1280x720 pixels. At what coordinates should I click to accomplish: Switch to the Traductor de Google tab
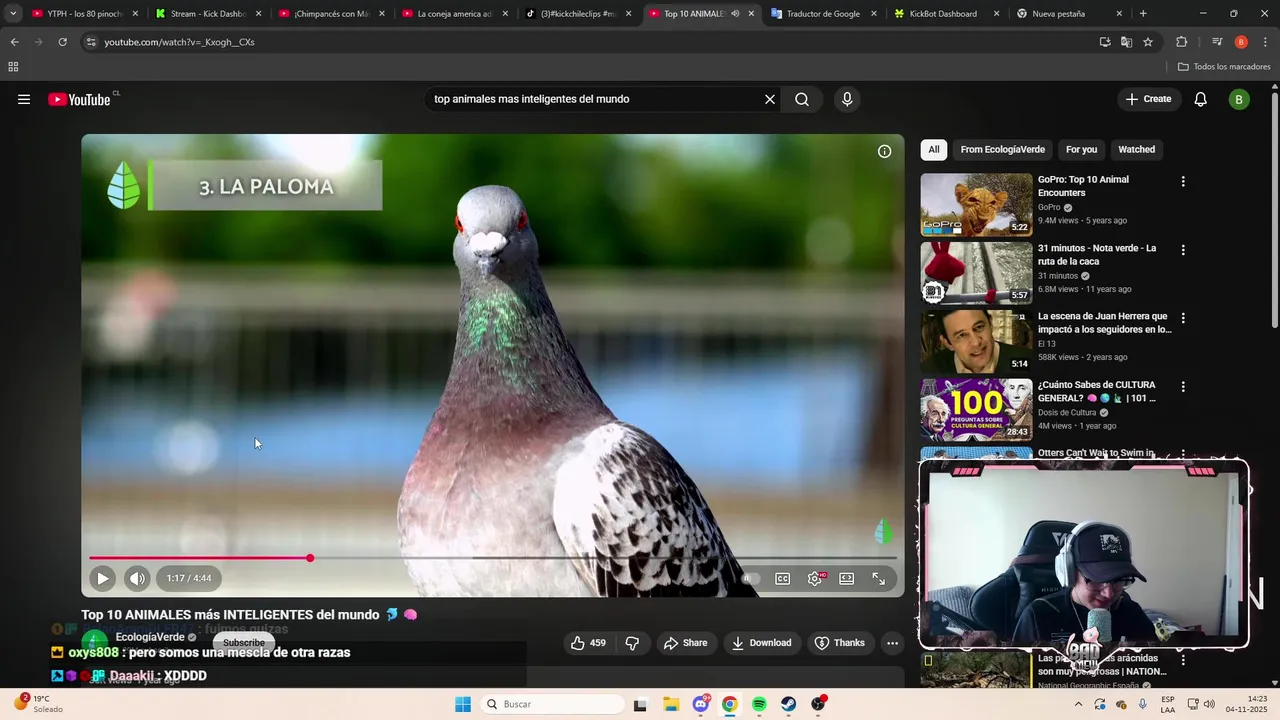click(823, 14)
